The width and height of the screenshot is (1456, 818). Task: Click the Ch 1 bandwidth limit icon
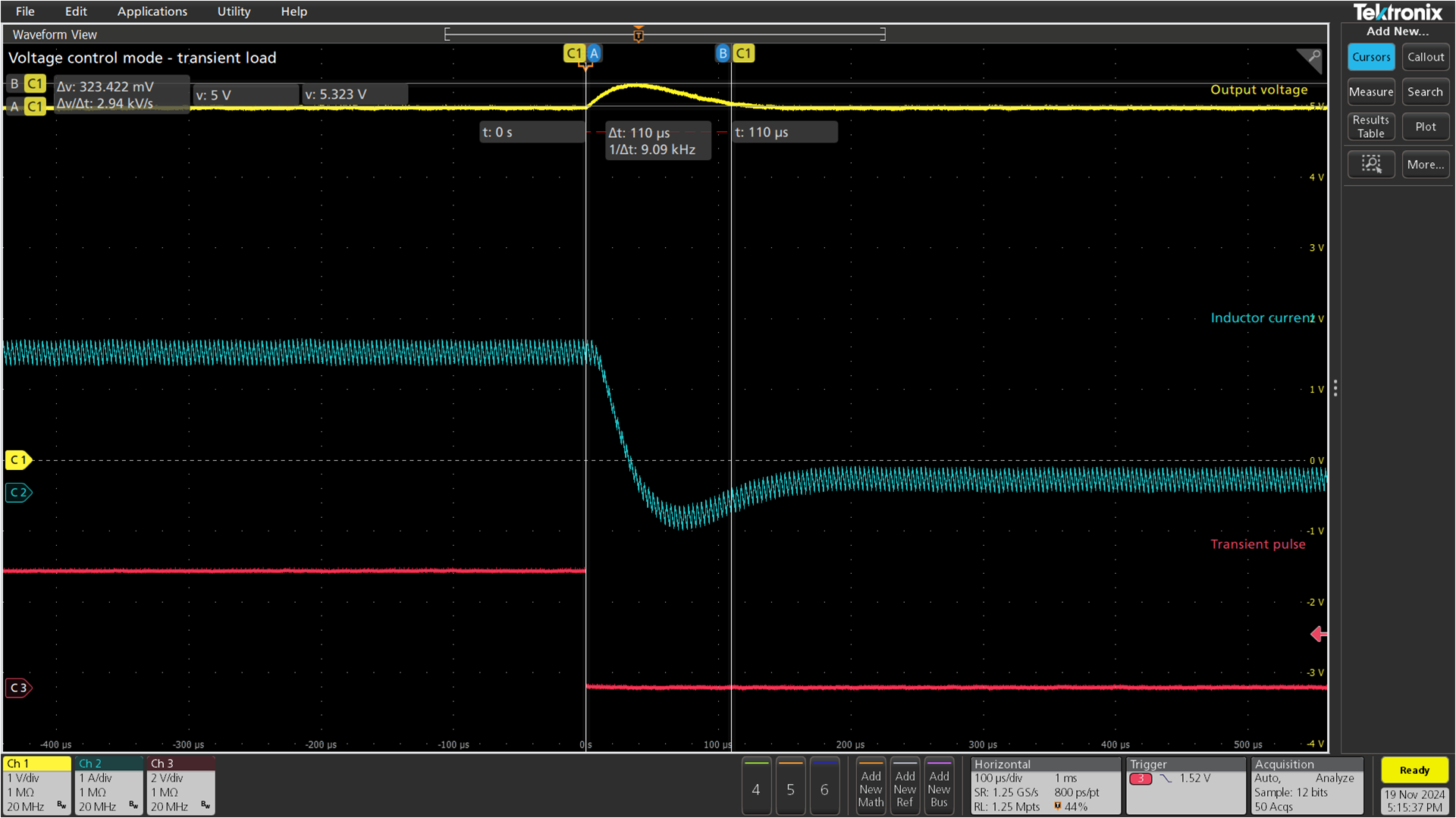coord(61,805)
